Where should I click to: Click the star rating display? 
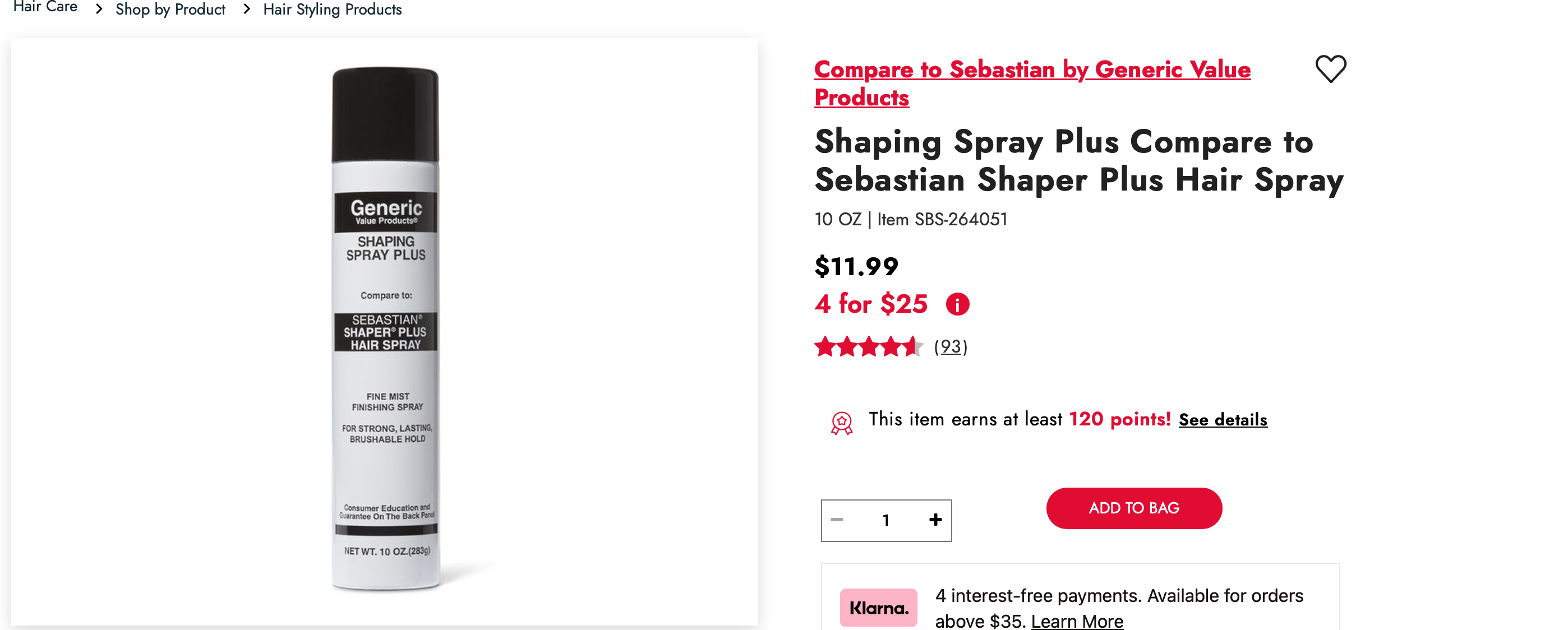pos(868,346)
